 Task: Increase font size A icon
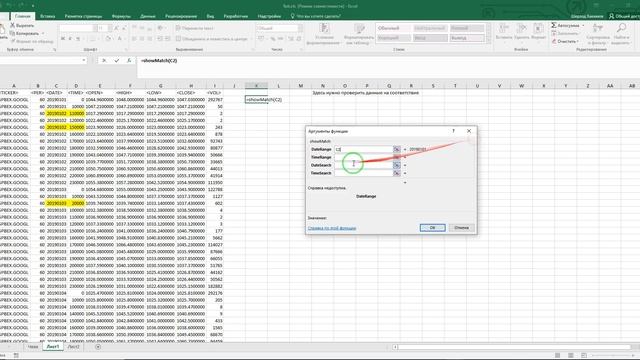[116, 28]
